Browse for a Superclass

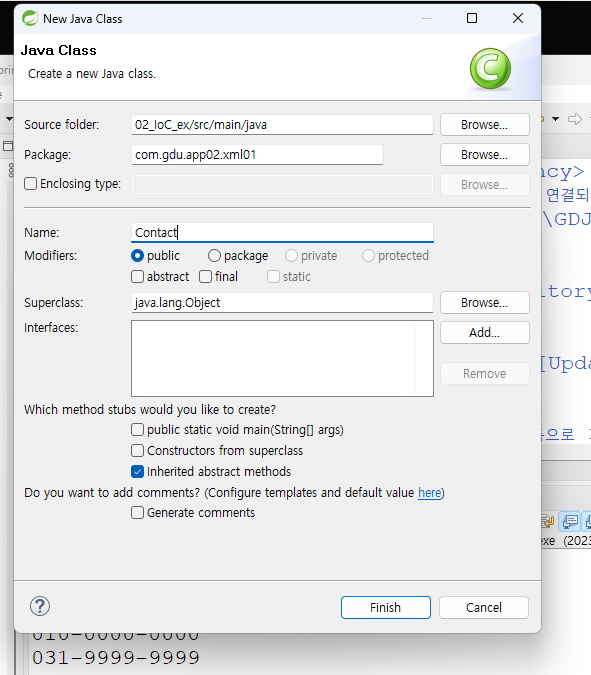point(485,303)
